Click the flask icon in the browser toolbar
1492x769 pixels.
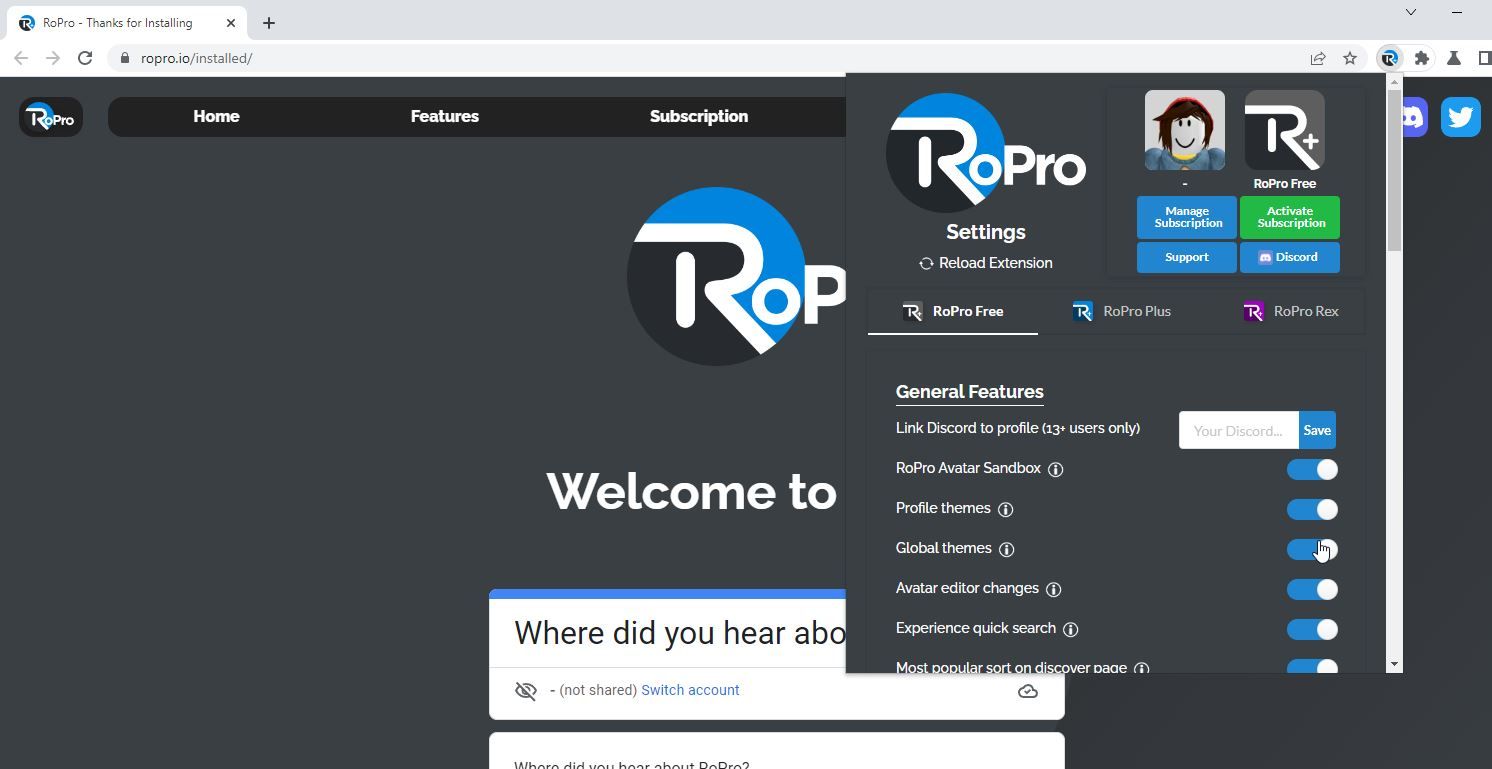point(1454,58)
